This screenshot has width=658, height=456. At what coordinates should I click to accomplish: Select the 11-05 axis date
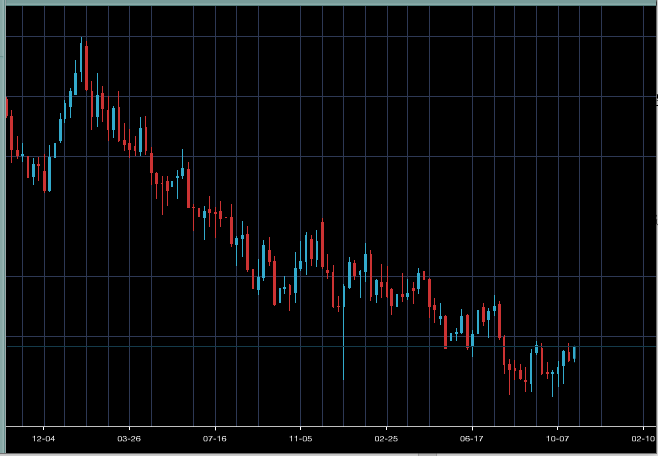[x=300, y=439]
